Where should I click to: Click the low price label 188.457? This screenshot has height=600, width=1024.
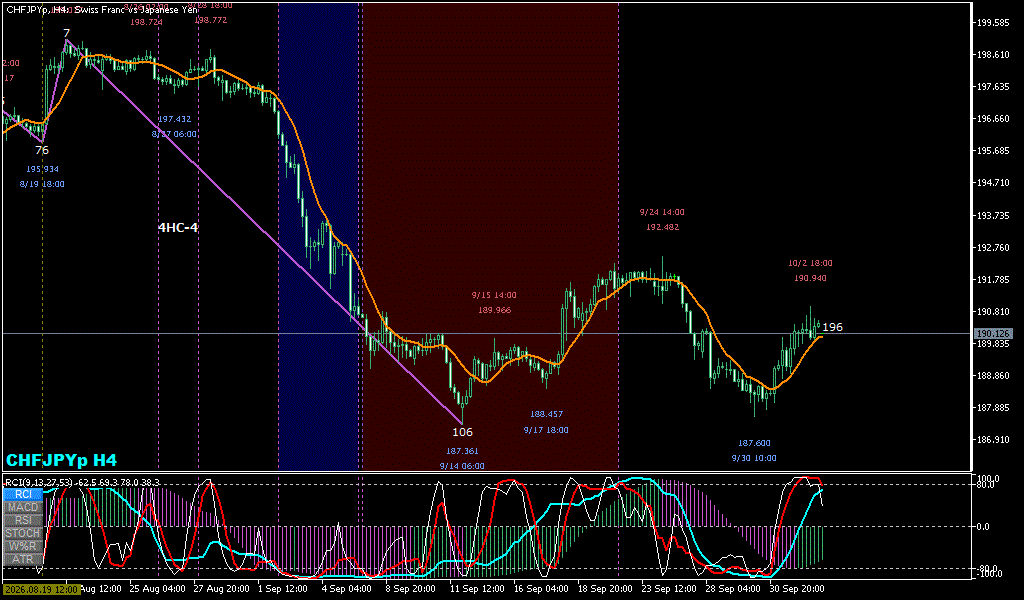tap(547, 414)
